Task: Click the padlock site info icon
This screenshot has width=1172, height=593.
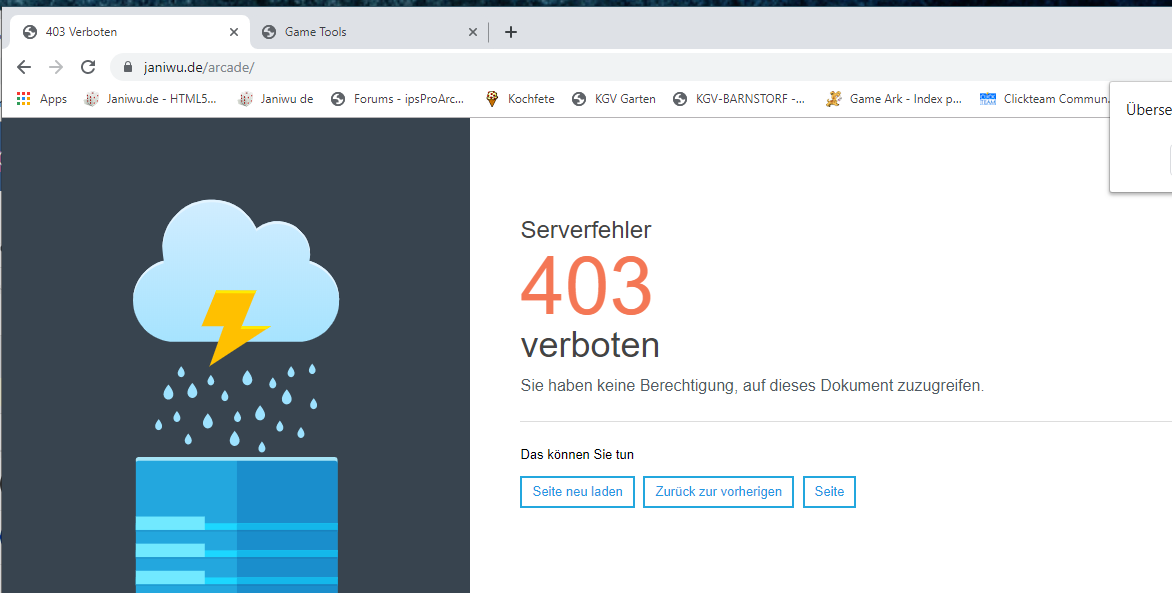Action: (x=128, y=67)
